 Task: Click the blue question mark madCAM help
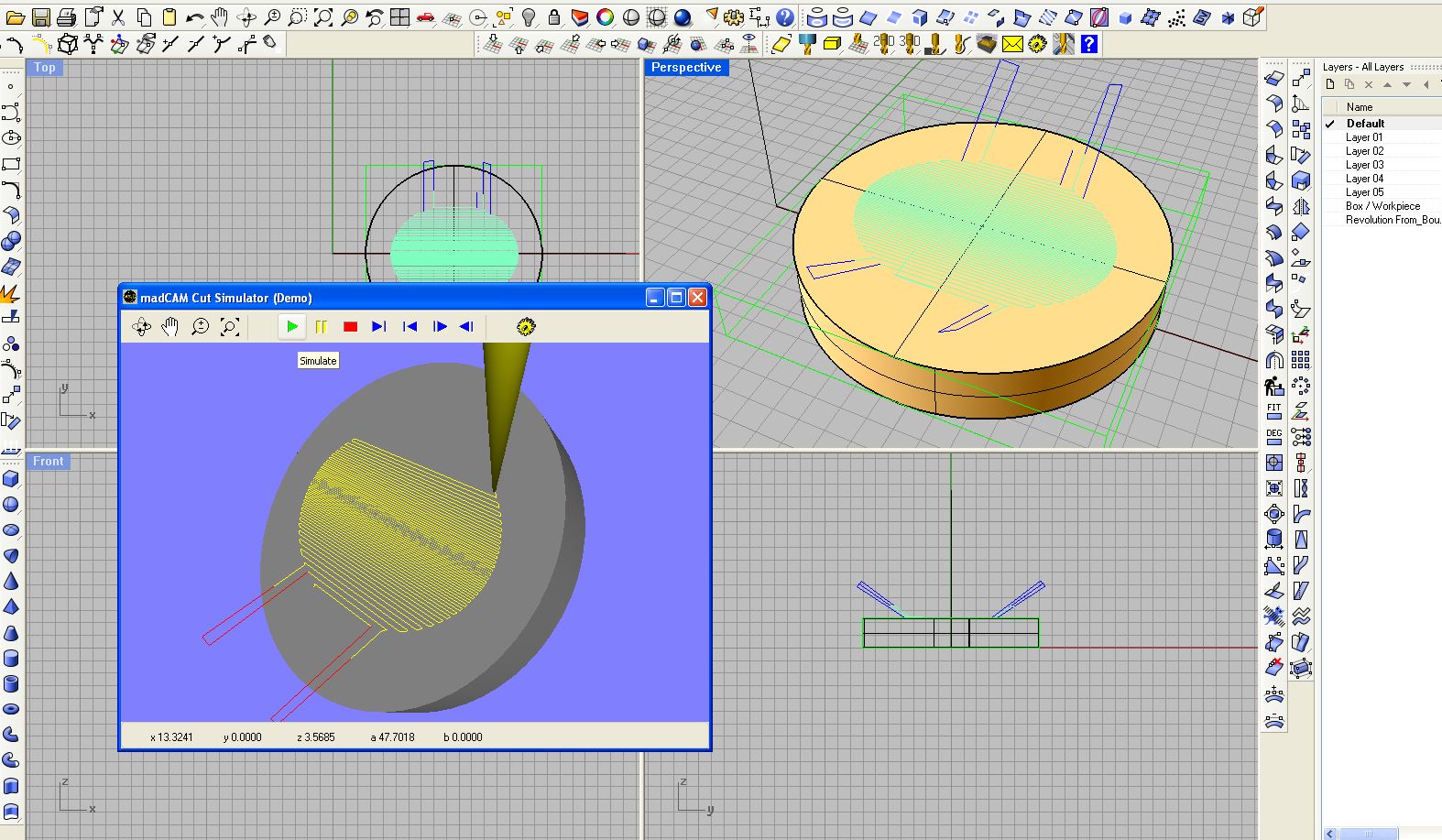point(1088,44)
